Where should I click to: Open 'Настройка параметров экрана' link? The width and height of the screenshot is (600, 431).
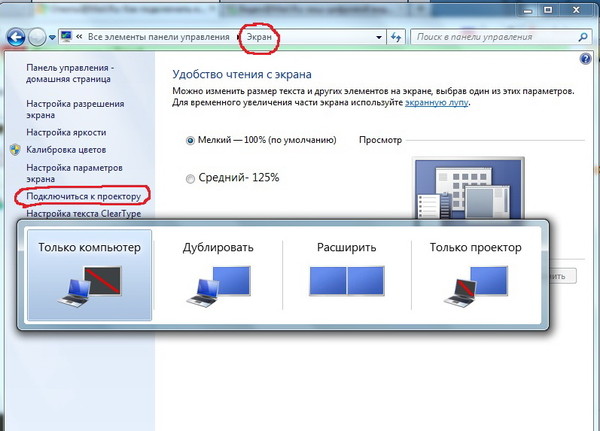(x=74, y=173)
